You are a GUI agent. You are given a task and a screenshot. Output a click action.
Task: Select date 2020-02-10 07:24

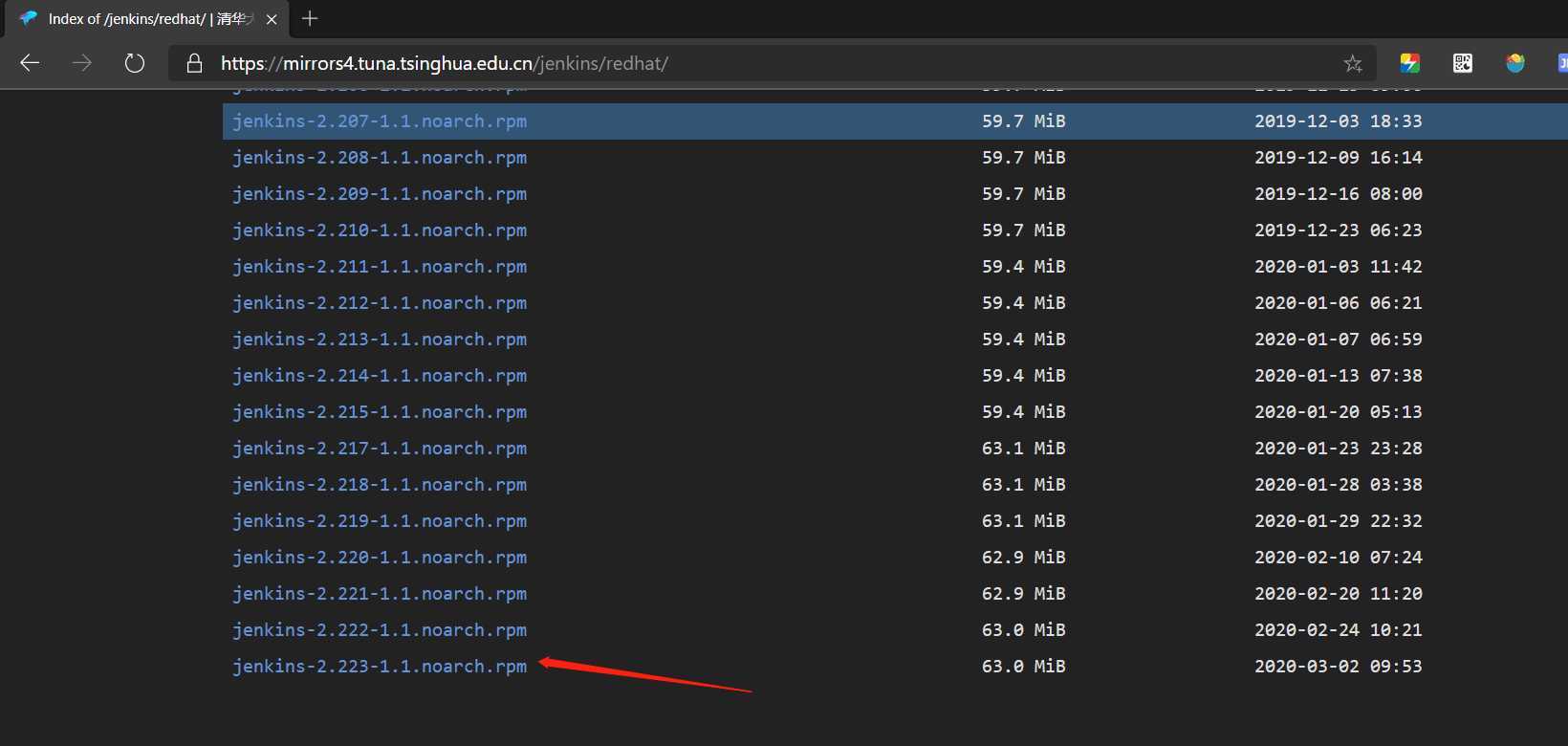1339,558
